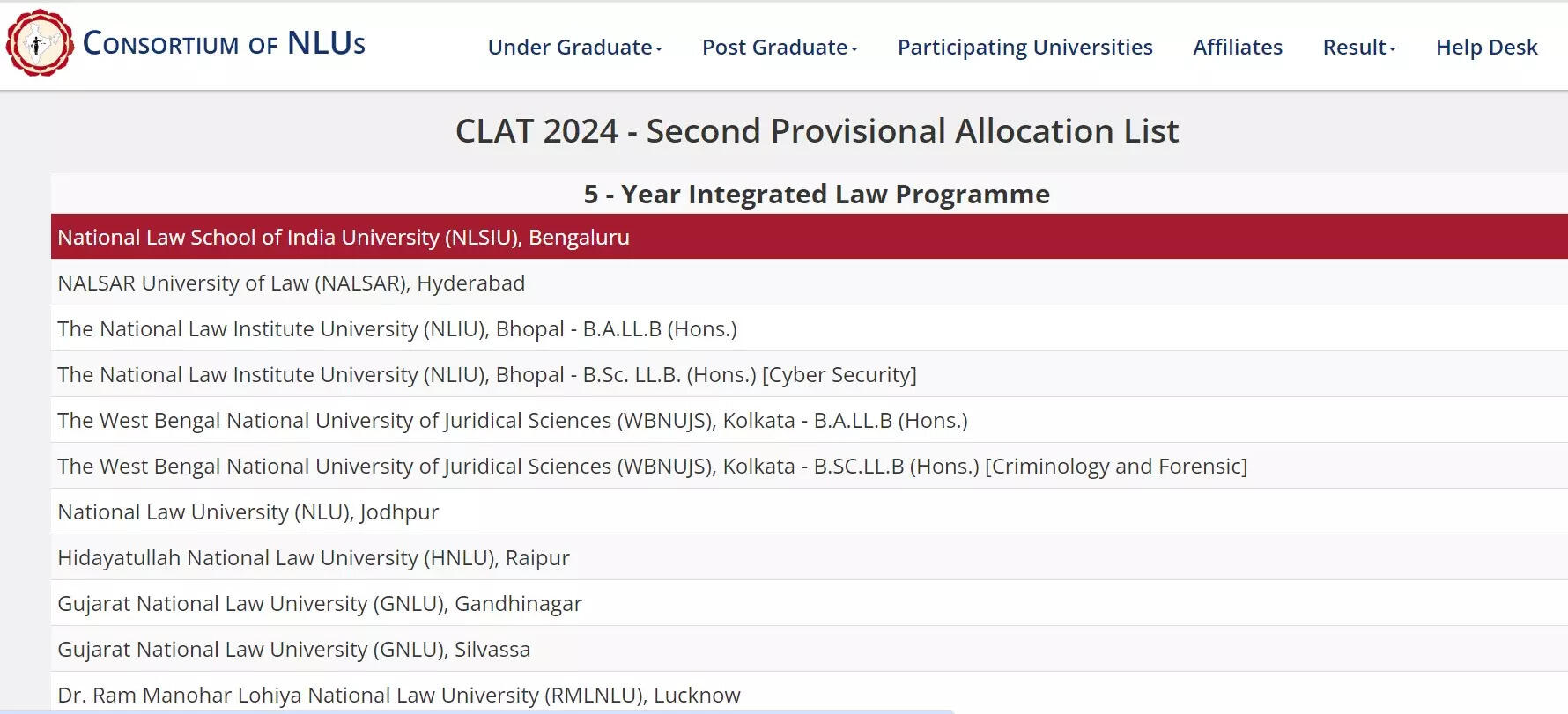Go to Participating Universities page

1024,48
